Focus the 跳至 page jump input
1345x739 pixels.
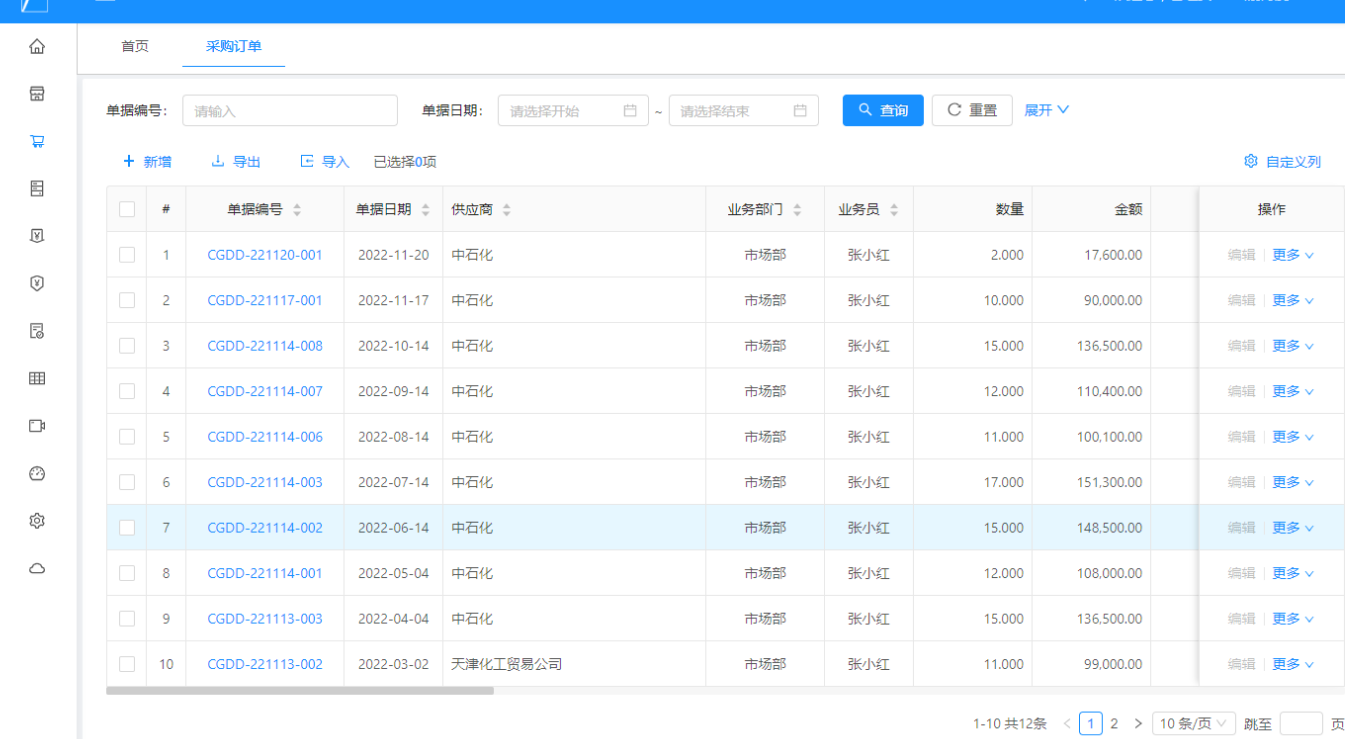1301,724
